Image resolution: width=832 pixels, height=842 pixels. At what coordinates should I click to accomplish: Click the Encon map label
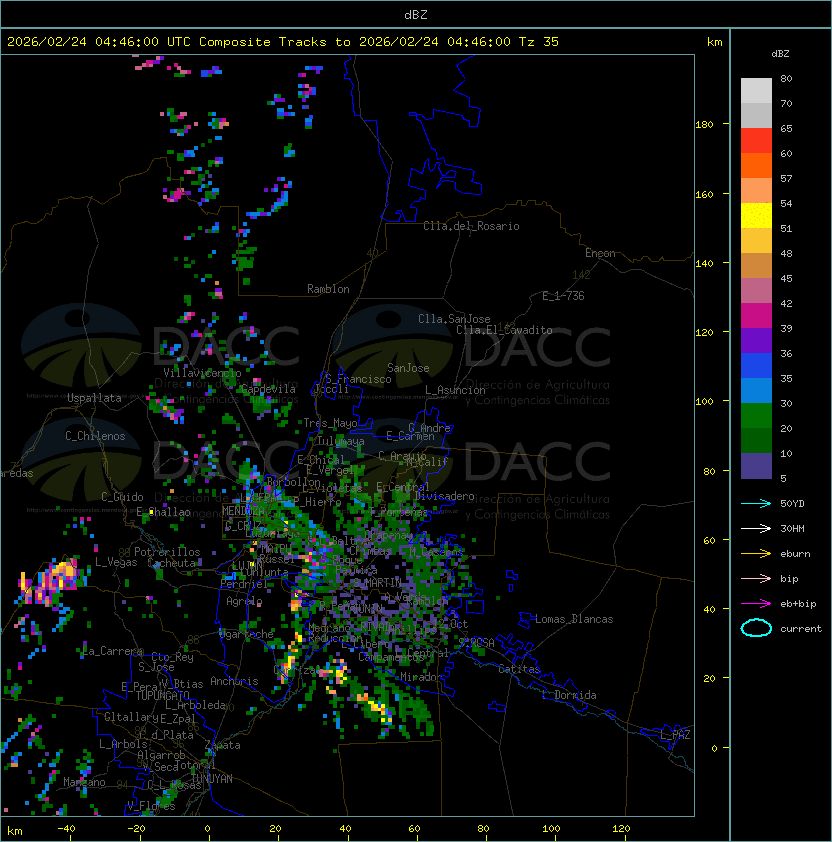point(600,253)
